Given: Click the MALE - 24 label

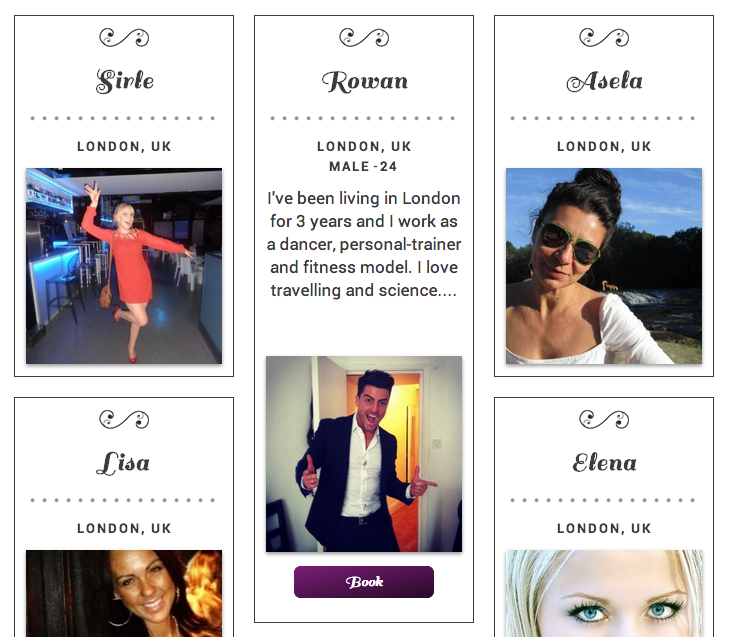Looking at the screenshot, I should pos(363,166).
